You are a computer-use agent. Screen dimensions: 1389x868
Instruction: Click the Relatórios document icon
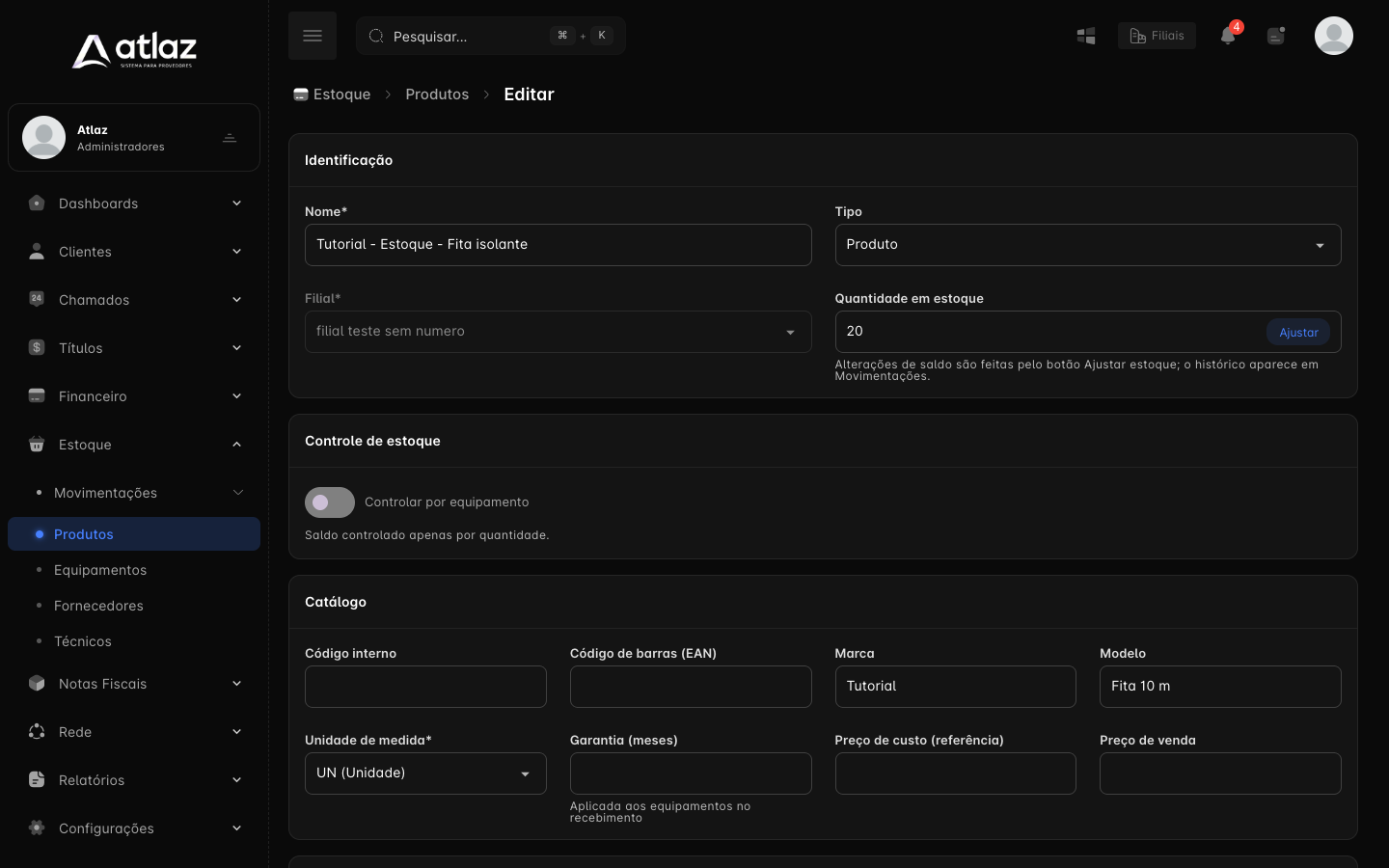point(37,779)
